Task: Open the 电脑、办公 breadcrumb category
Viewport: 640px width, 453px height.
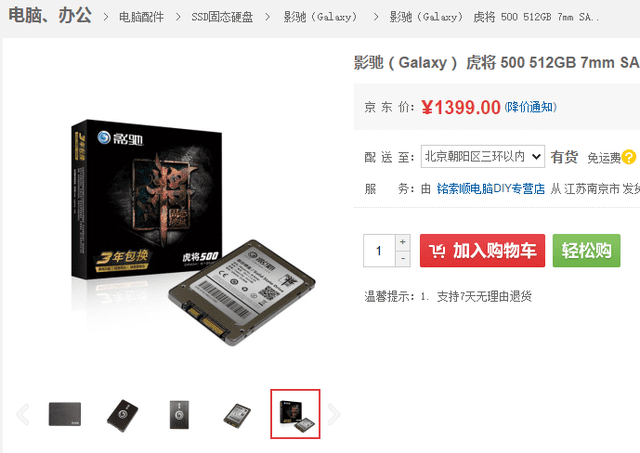Action: pyautogui.click(x=50, y=16)
